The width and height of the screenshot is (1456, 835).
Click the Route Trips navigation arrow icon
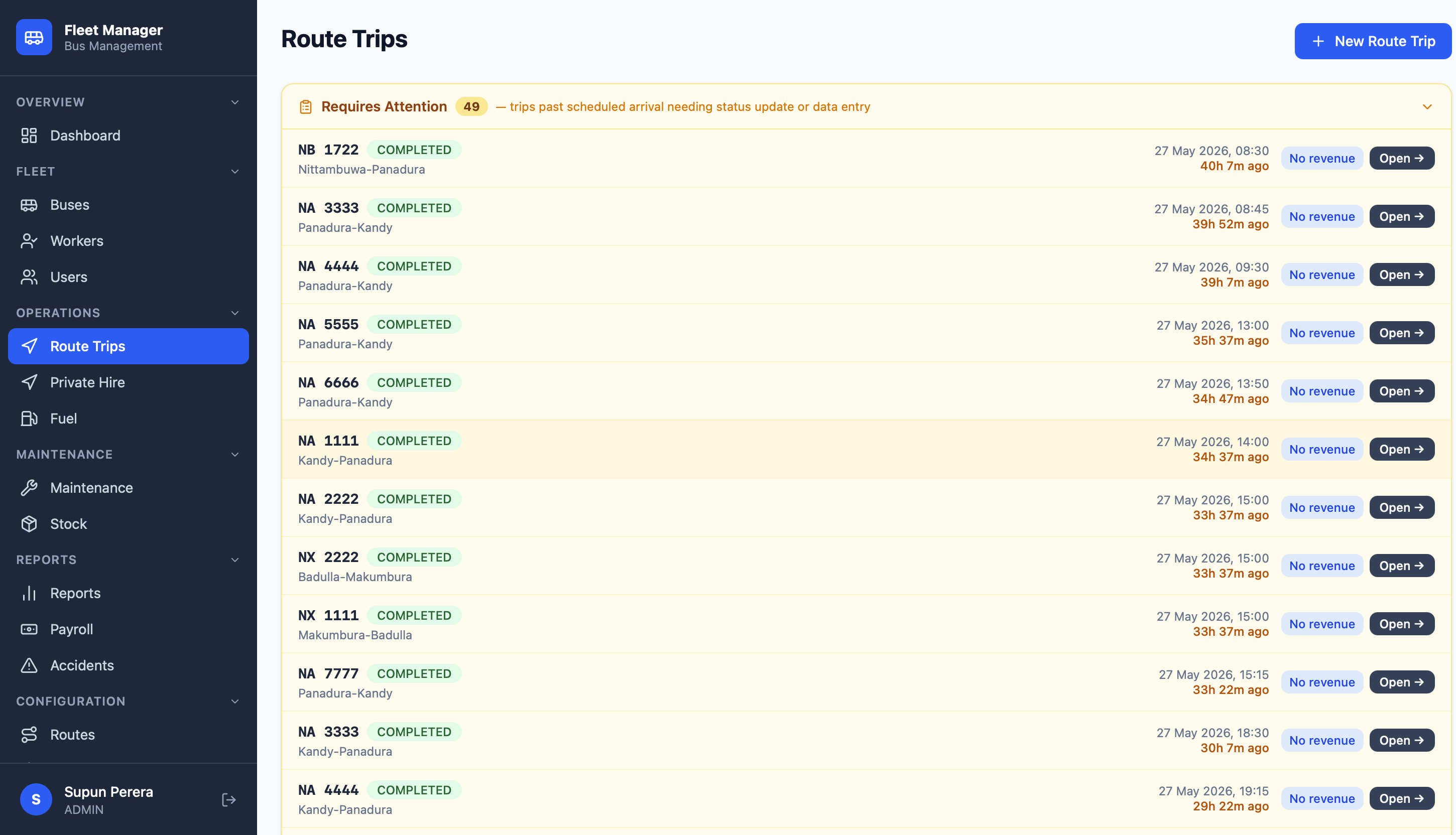29,346
